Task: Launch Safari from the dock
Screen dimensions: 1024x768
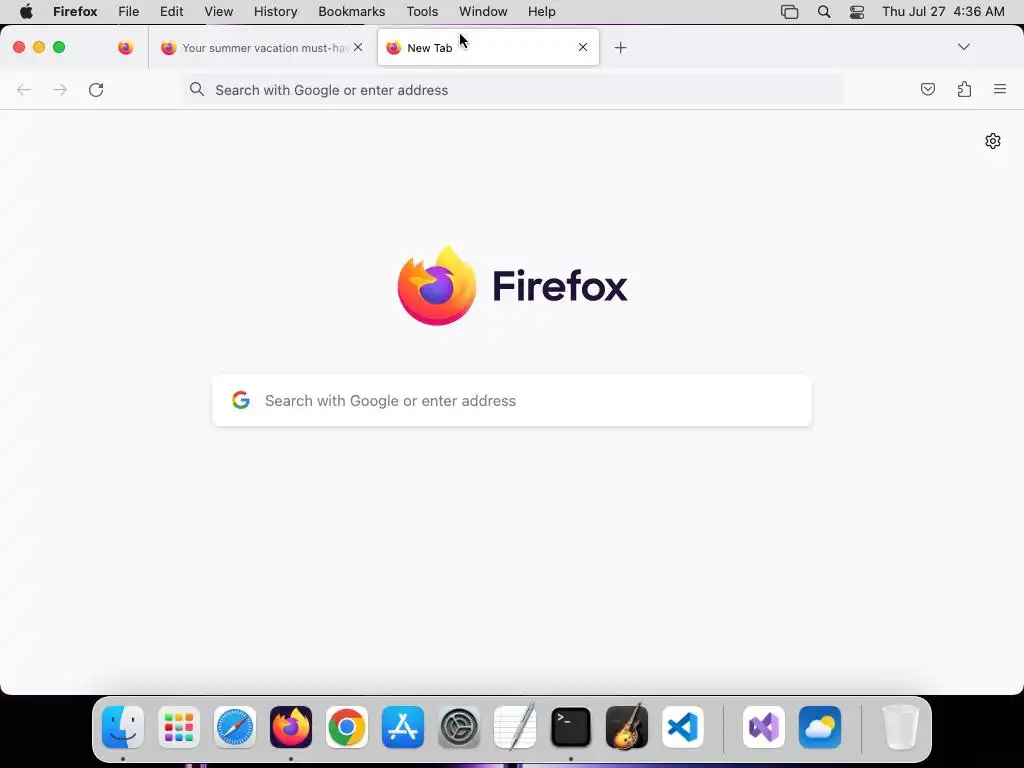Action: pyautogui.click(x=235, y=727)
